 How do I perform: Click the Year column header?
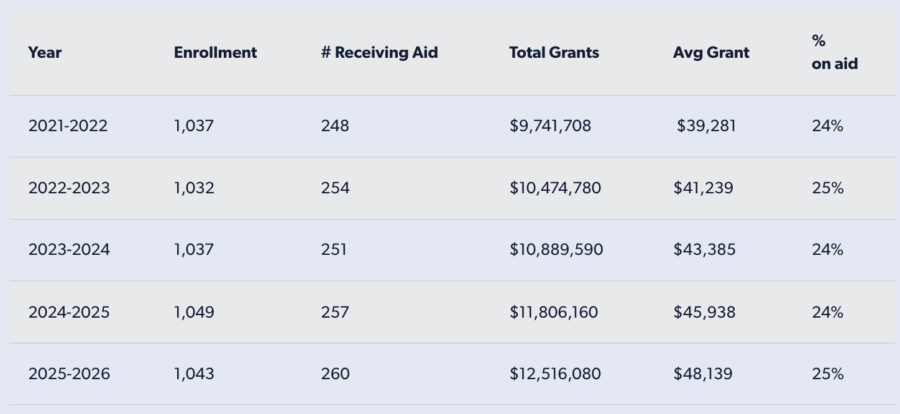click(x=45, y=53)
